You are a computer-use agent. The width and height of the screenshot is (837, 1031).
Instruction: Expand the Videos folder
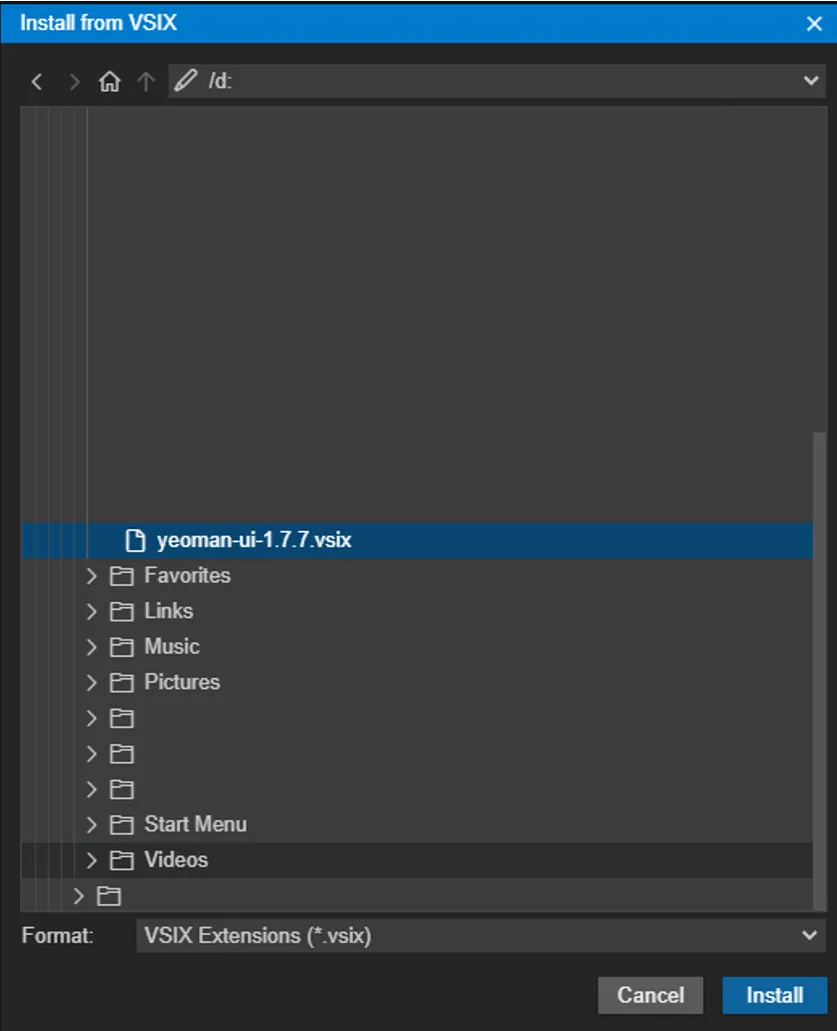coord(92,860)
